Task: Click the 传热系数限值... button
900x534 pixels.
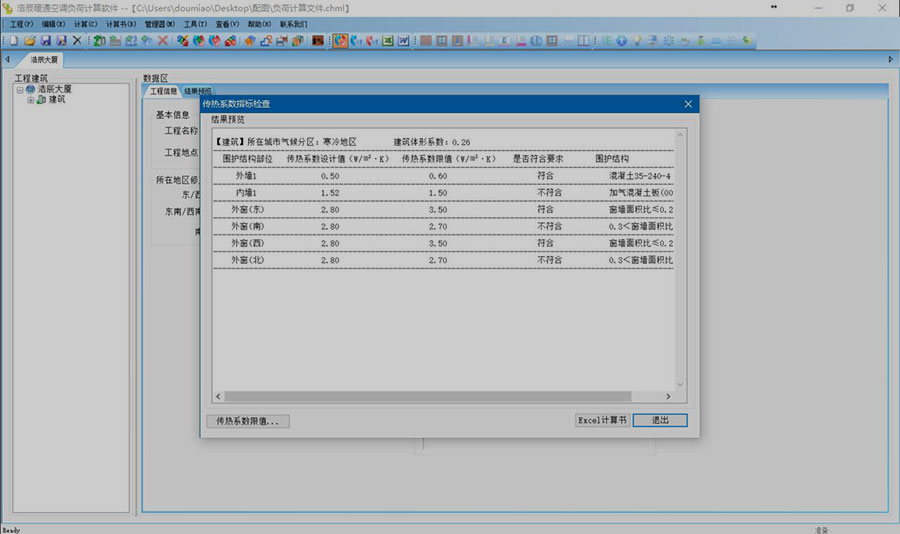Action: [x=247, y=421]
